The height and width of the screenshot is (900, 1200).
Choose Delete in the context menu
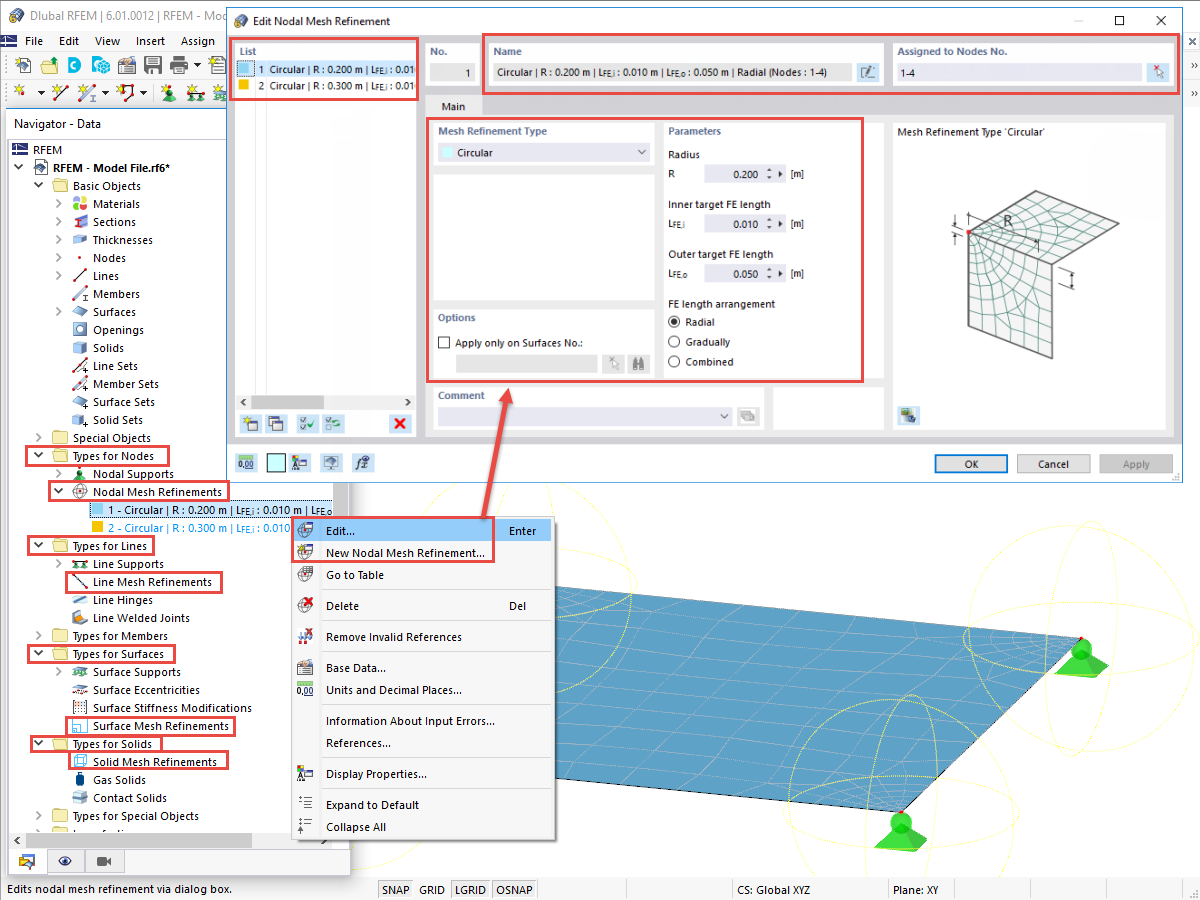coord(423,606)
